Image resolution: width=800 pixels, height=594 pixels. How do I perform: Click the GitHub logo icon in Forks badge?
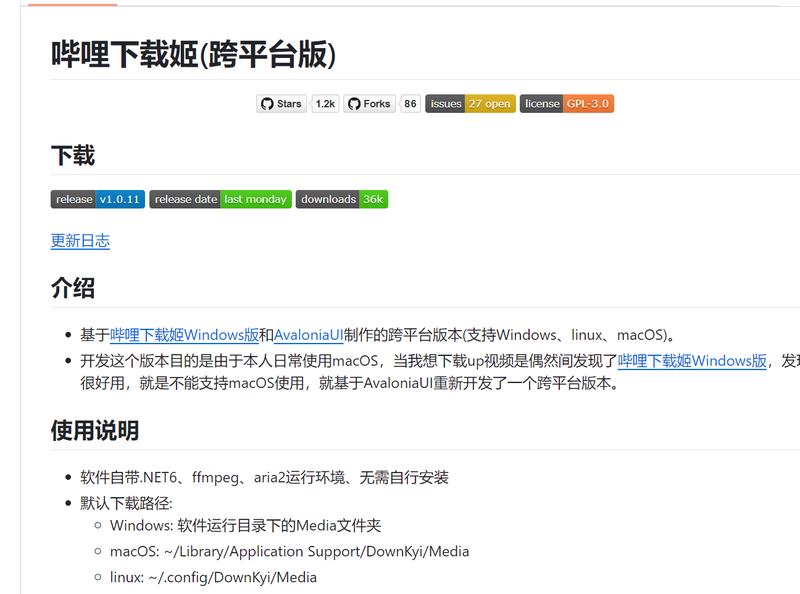tap(354, 104)
